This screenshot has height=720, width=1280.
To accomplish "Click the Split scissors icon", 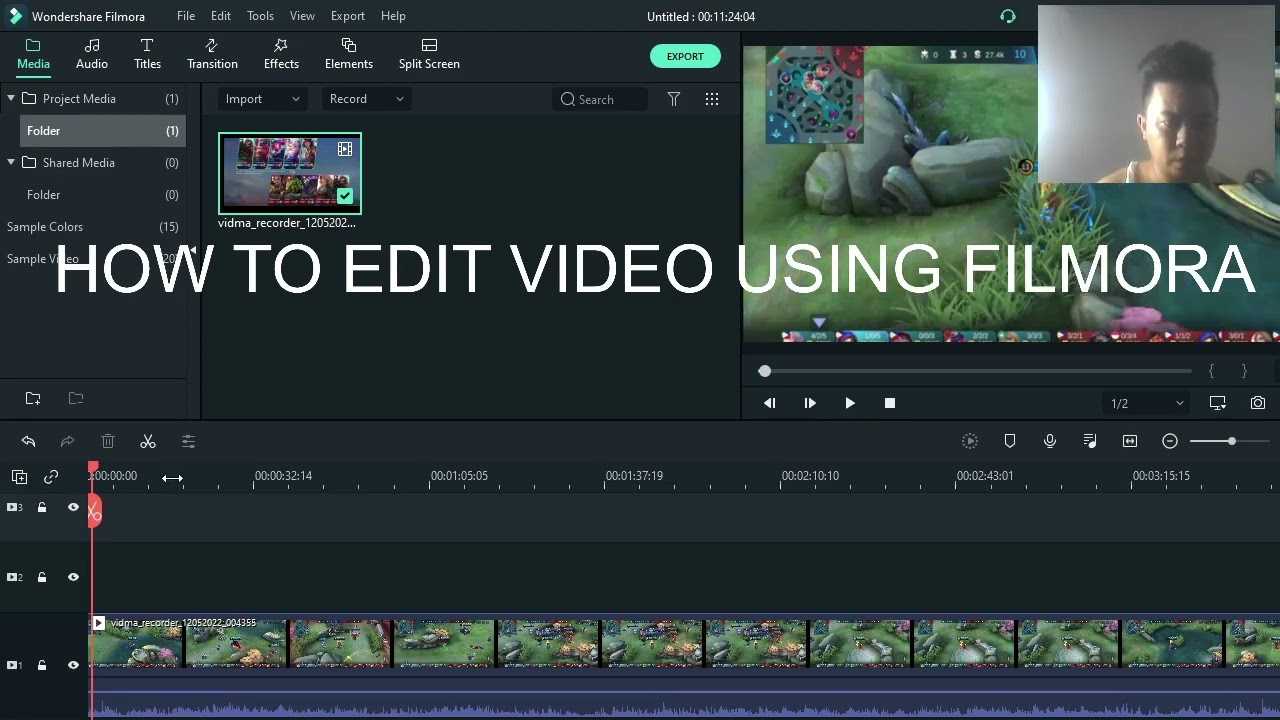I will 148,441.
